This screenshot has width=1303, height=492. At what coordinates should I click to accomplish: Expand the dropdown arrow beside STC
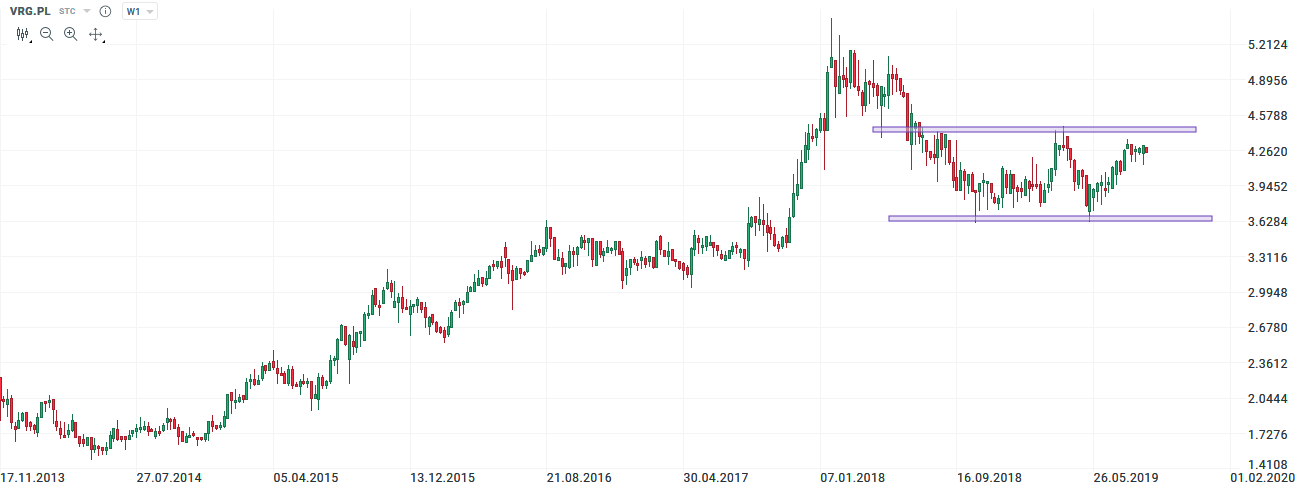pos(87,11)
